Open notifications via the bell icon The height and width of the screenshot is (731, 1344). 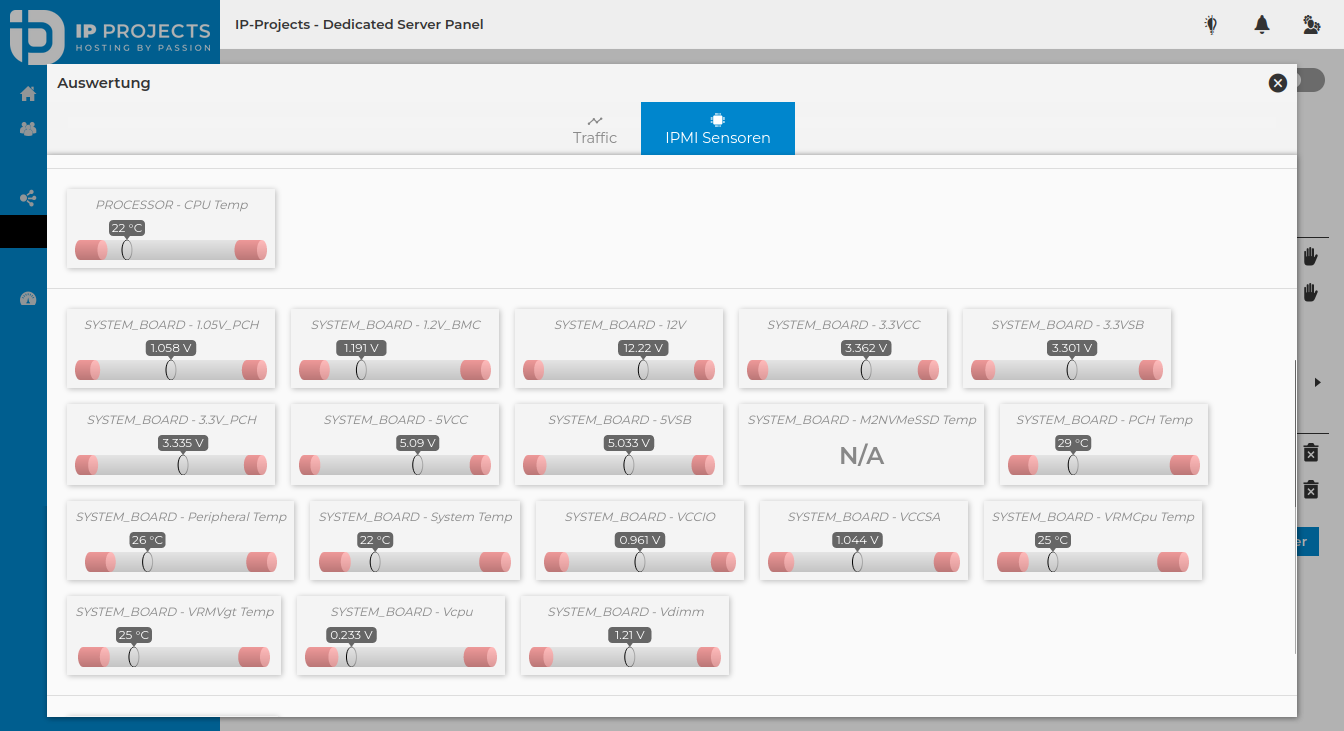point(1261,25)
